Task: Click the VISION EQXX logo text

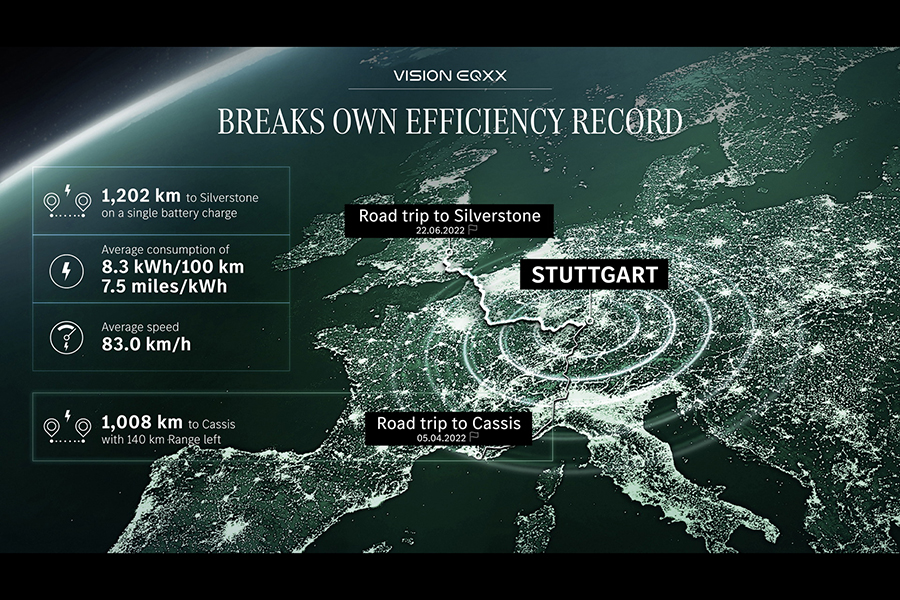Action: point(449,75)
